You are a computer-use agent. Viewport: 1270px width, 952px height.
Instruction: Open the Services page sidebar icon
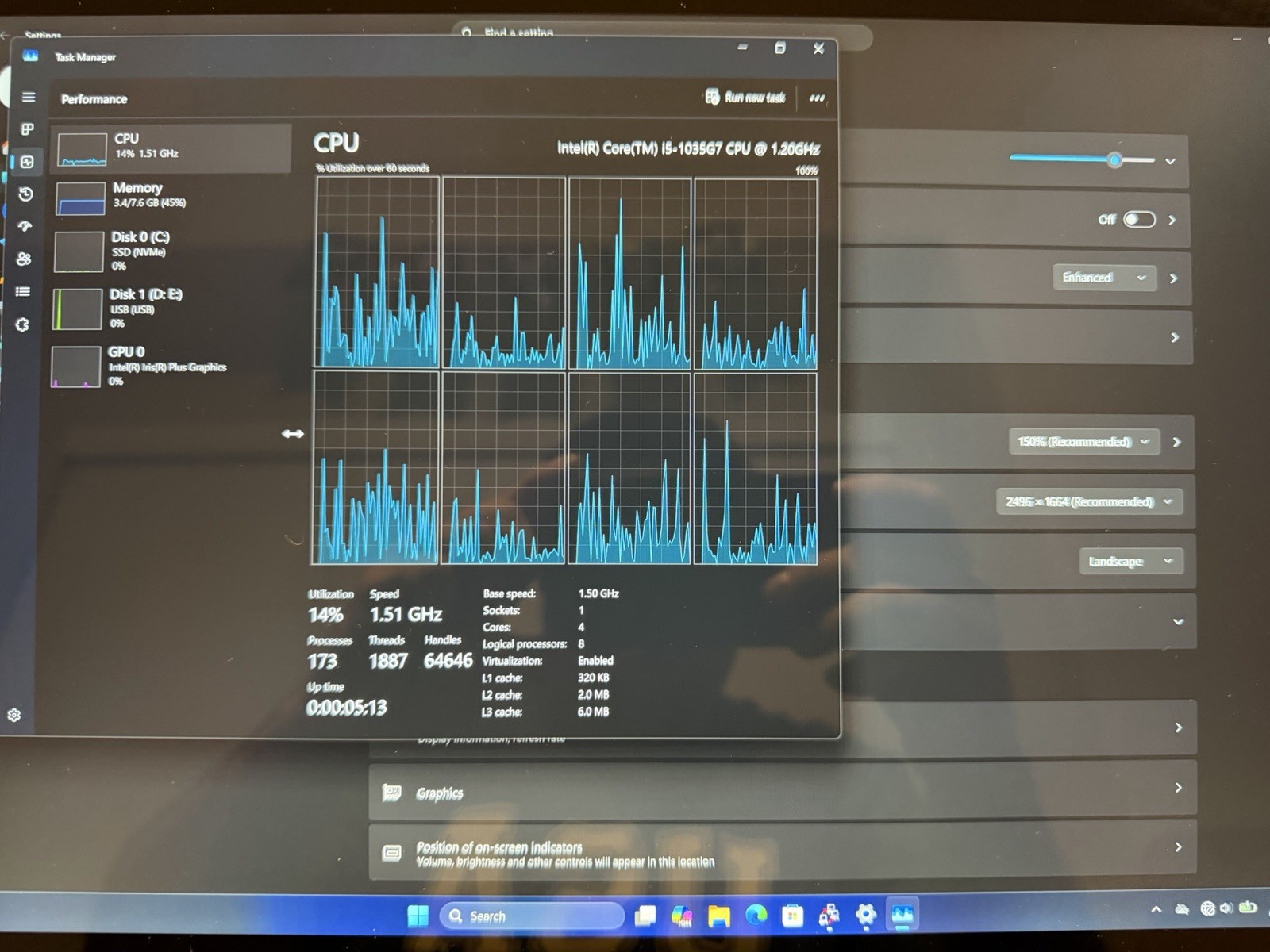point(22,324)
